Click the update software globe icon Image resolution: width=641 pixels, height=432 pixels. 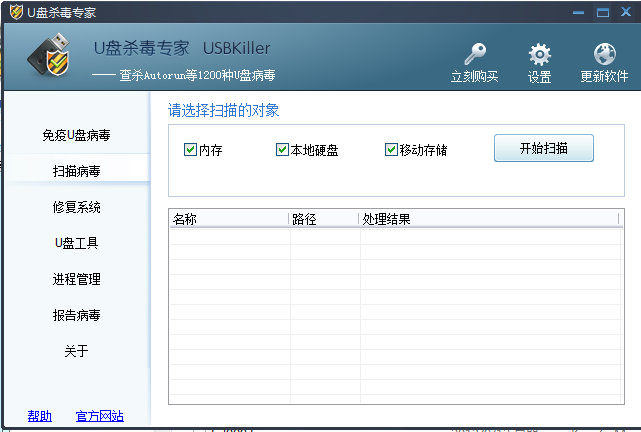point(604,55)
